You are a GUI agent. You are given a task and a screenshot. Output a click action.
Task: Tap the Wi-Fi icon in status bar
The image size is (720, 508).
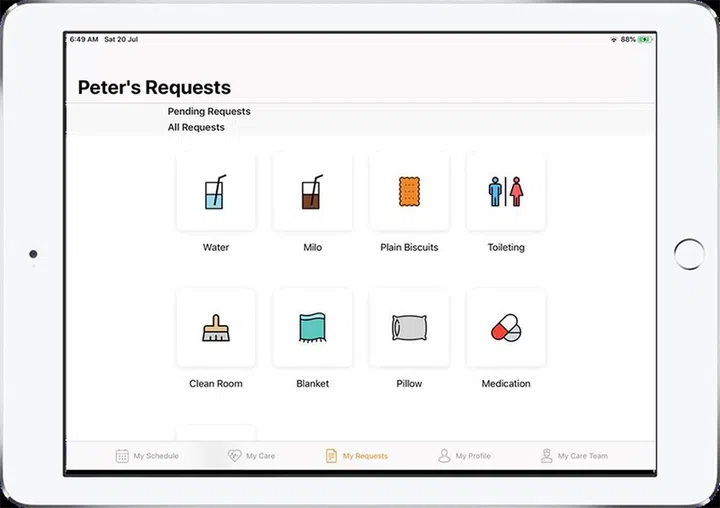(x=613, y=40)
